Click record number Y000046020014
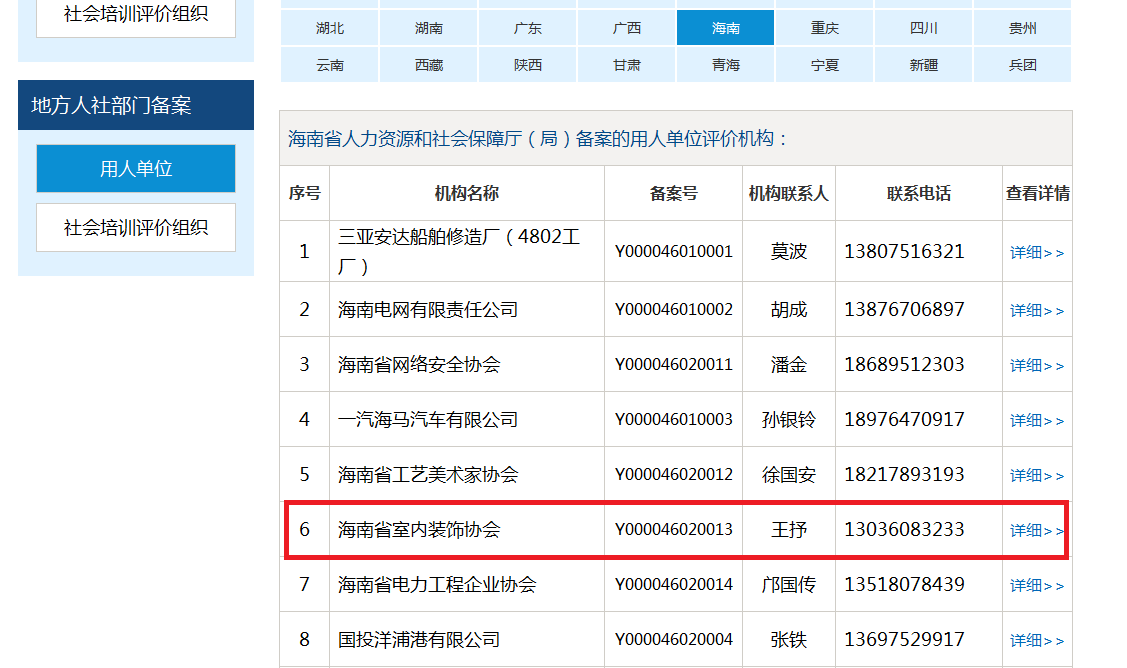The image size is (1127, 668). pos(673,585)
